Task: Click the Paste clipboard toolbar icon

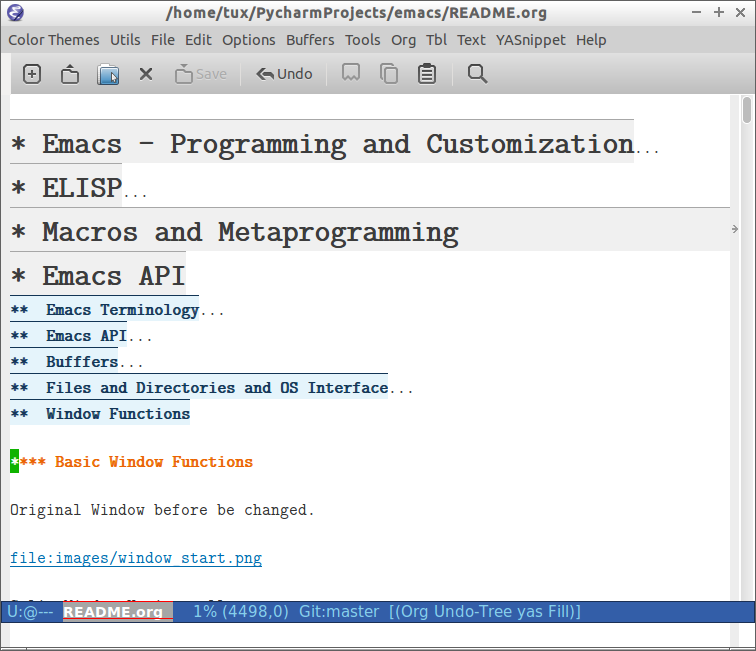Action: tap(427, 74)
